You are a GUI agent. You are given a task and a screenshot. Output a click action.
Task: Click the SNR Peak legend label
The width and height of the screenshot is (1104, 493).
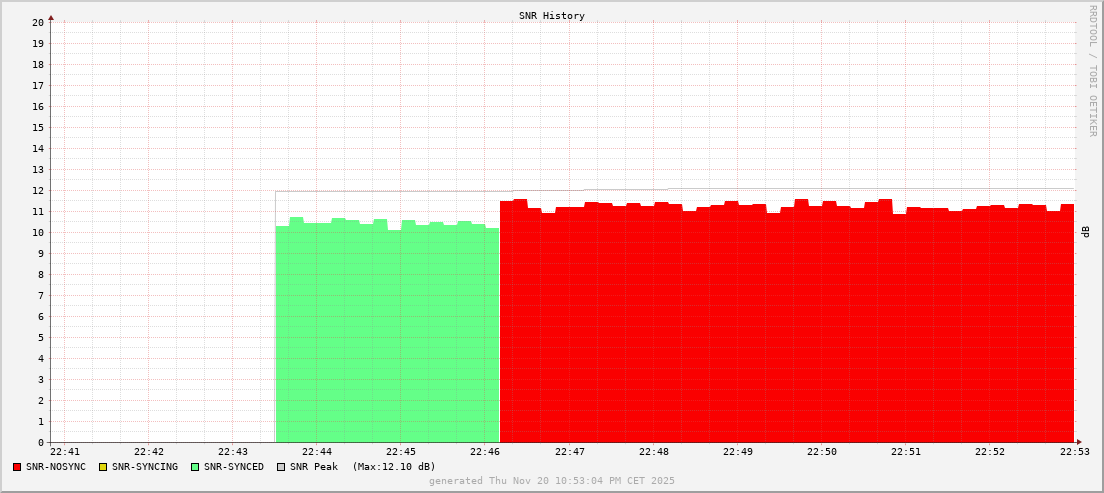[314, 467]
